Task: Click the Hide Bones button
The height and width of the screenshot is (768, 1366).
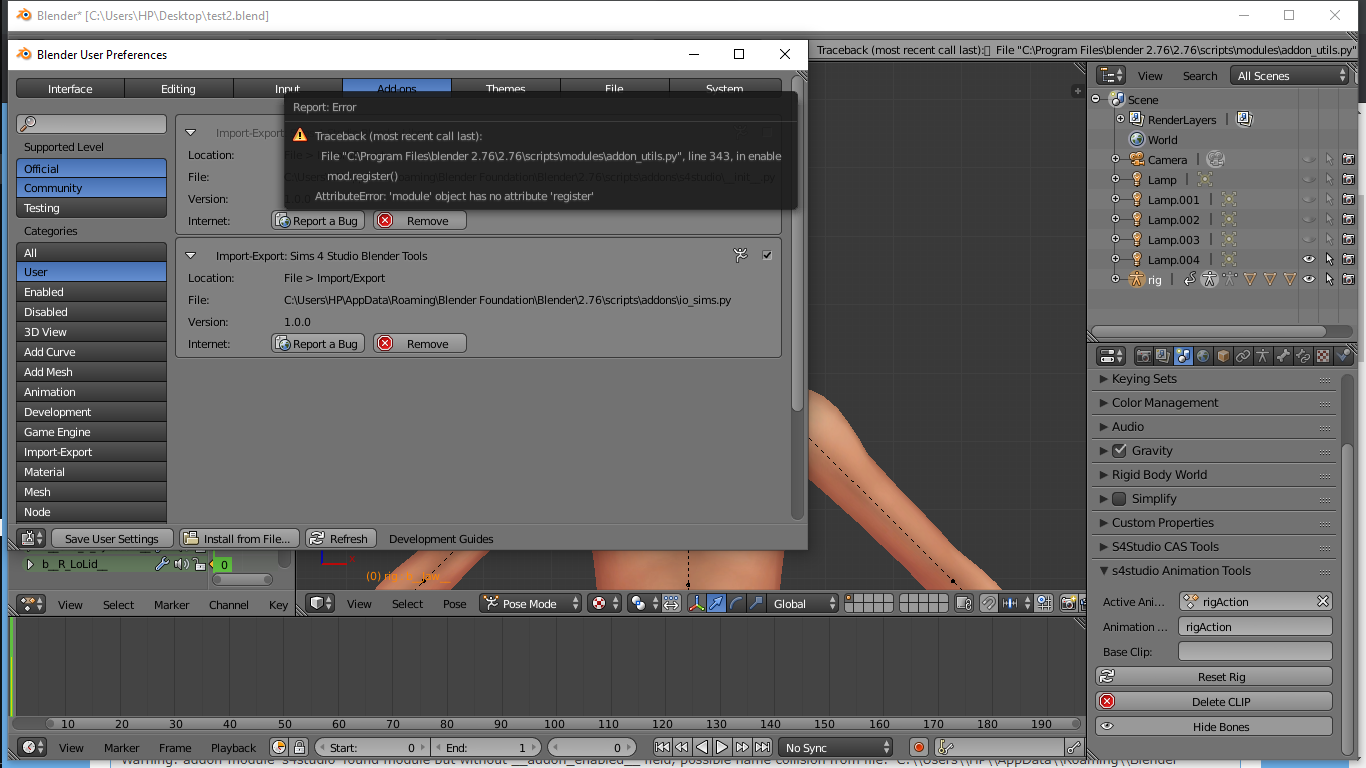Action: click(1214, 726)
